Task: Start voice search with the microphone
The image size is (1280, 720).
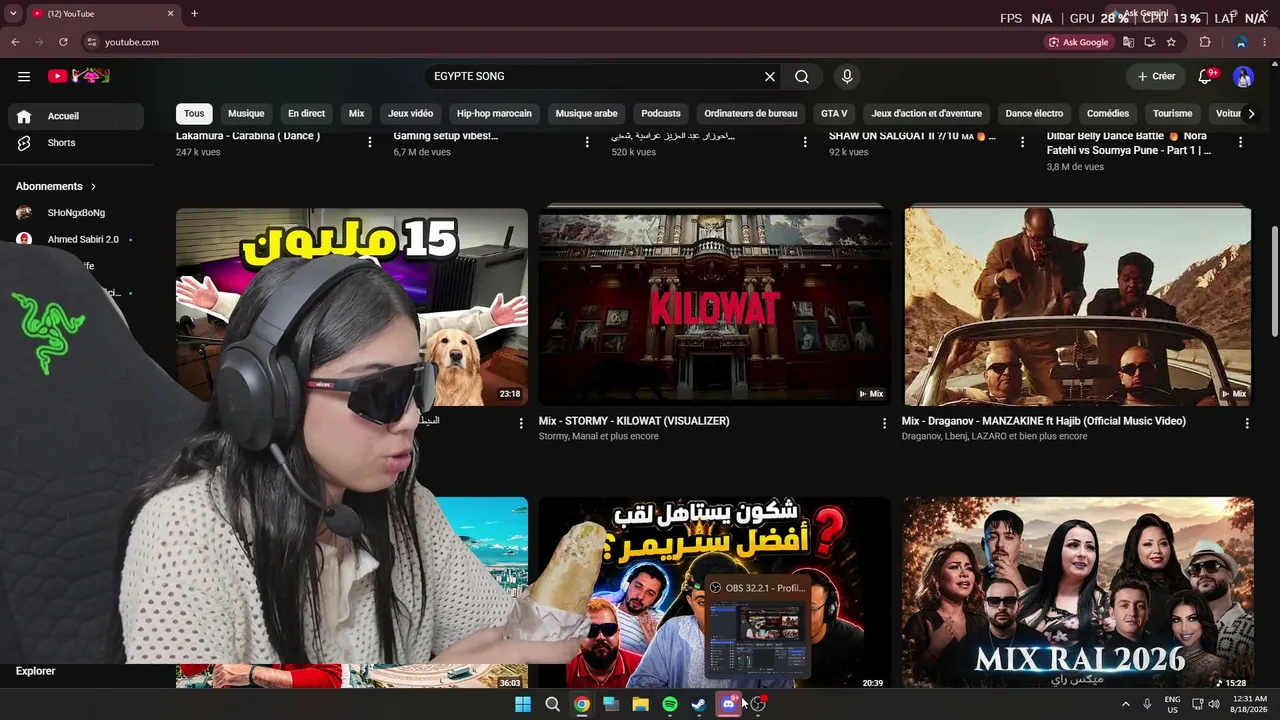Action: point(847,76)
